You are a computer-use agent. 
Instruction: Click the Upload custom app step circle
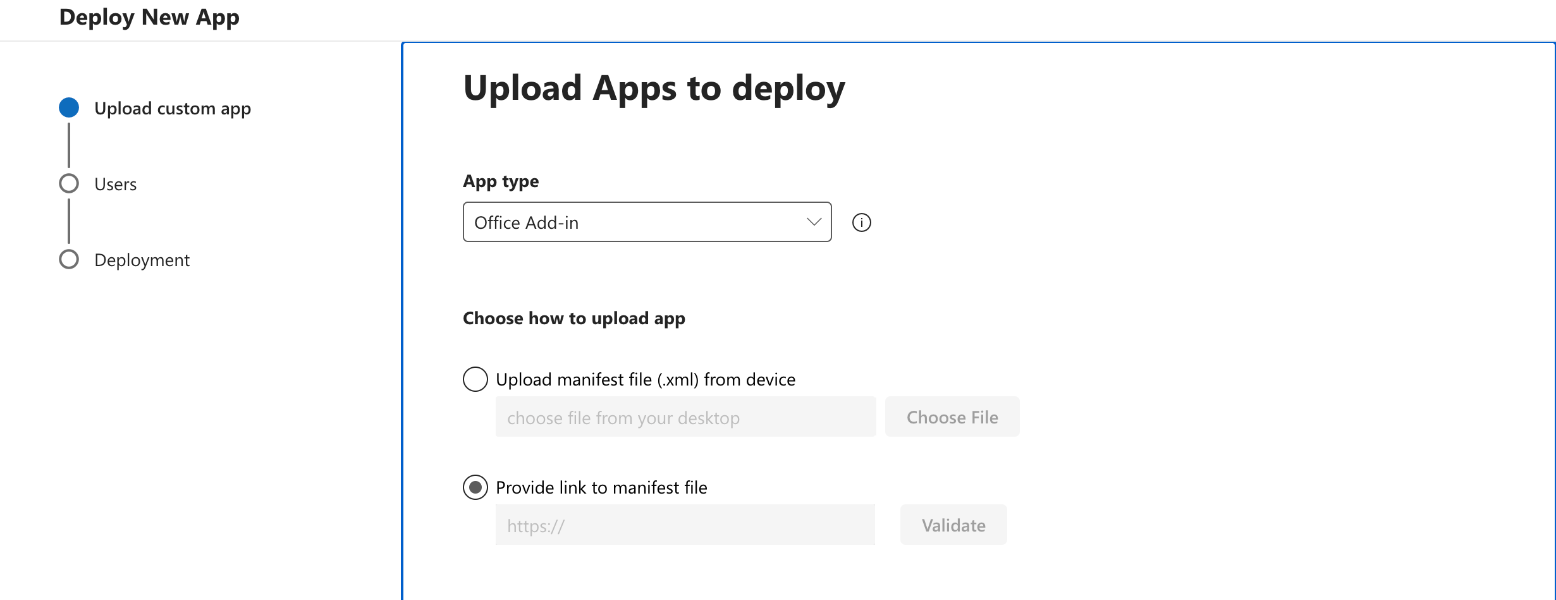point(69,108)
